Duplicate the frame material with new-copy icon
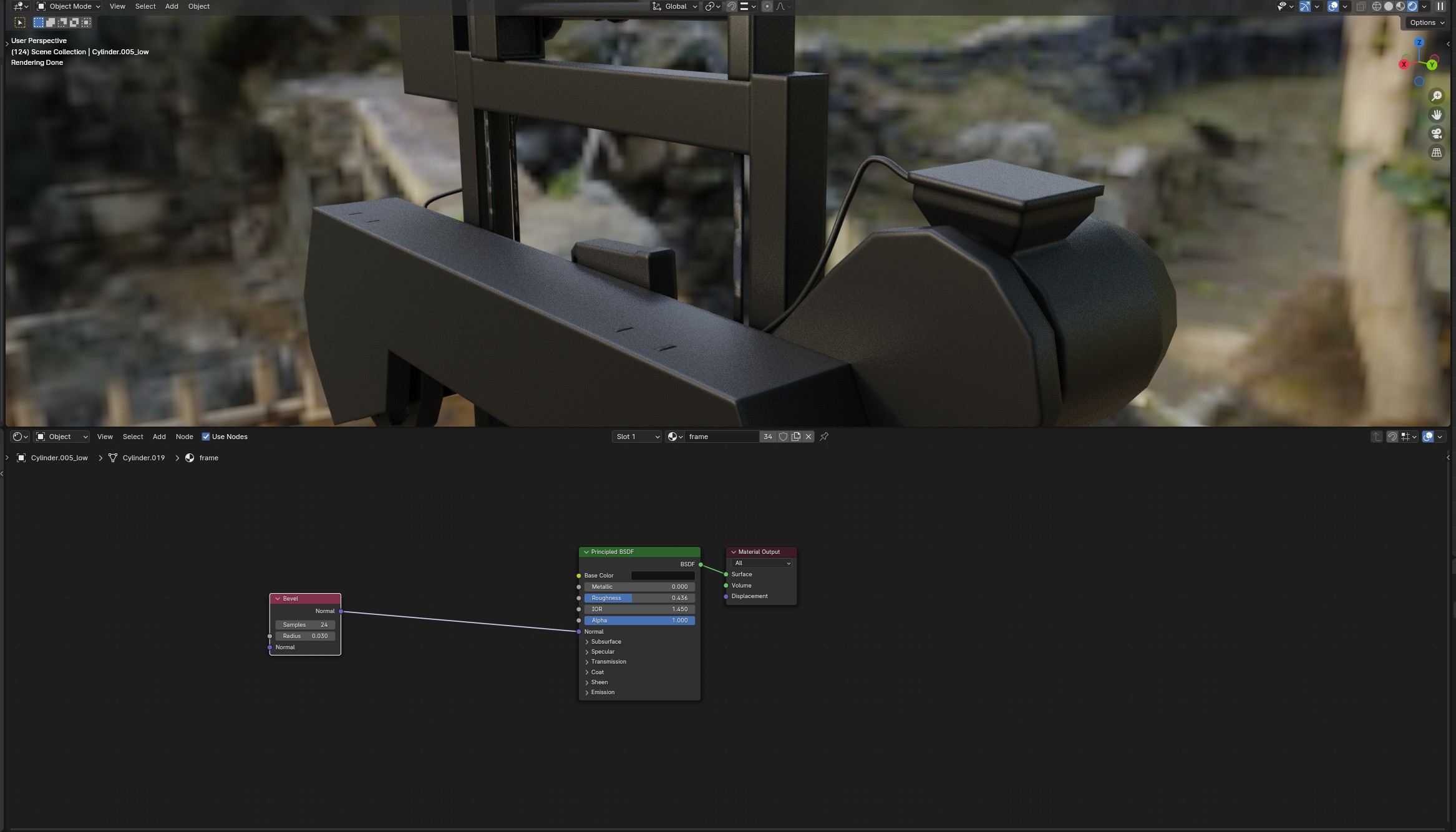 click(796, 437)
